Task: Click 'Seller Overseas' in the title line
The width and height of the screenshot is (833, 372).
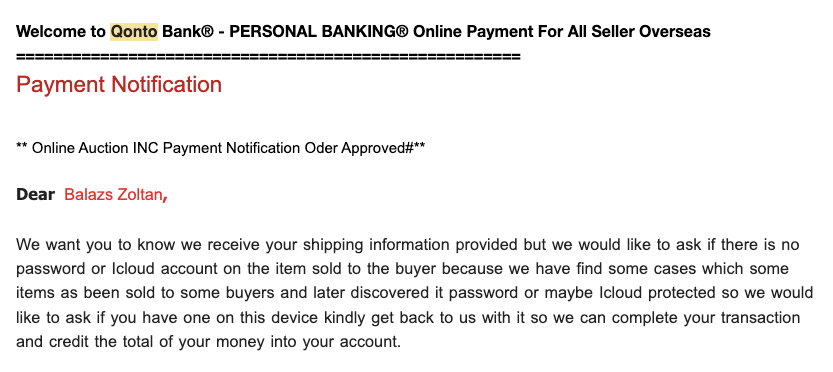Action: (x=650, y=31)
